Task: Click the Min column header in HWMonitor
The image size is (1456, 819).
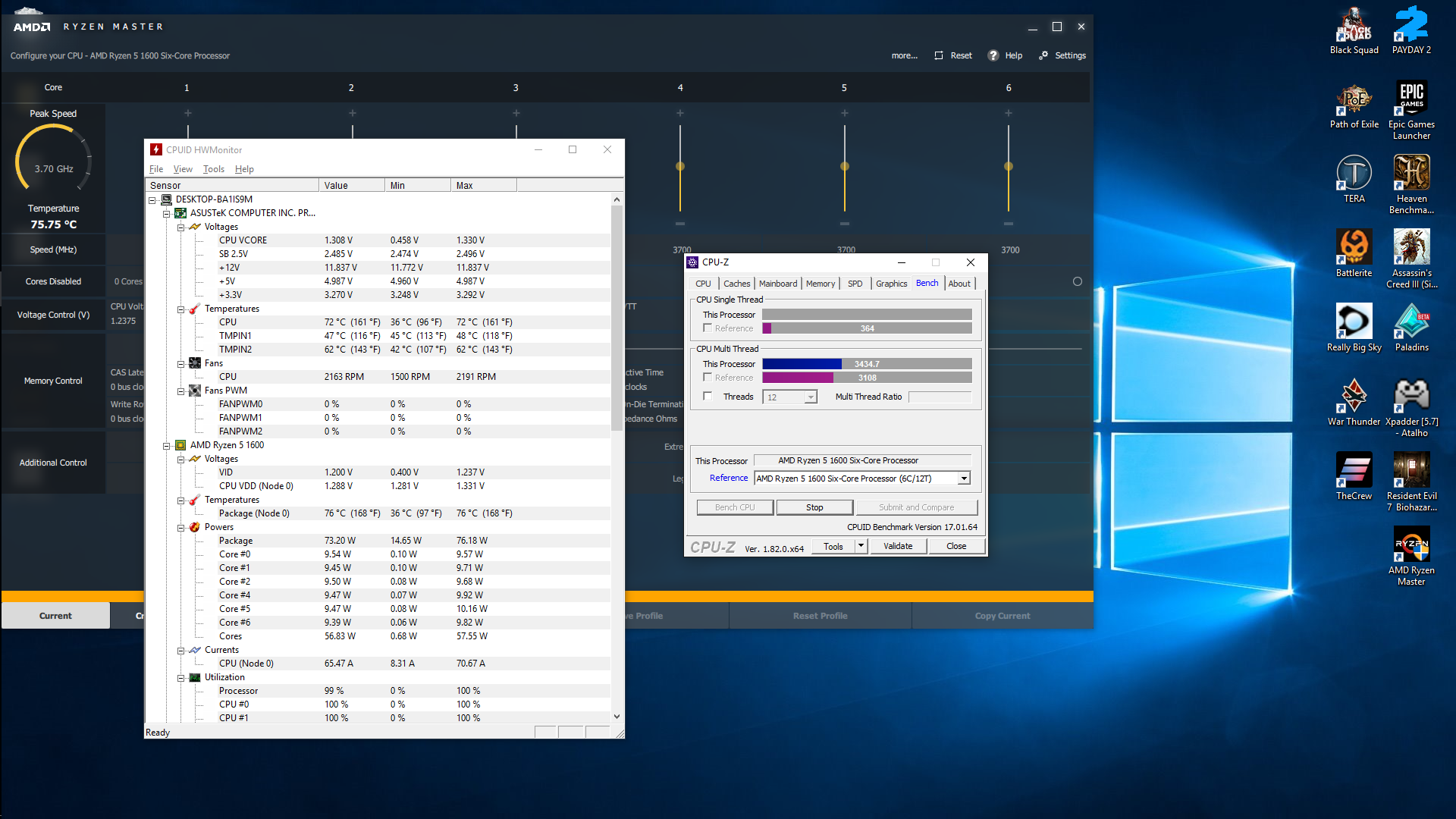Action: click(418, 185)
